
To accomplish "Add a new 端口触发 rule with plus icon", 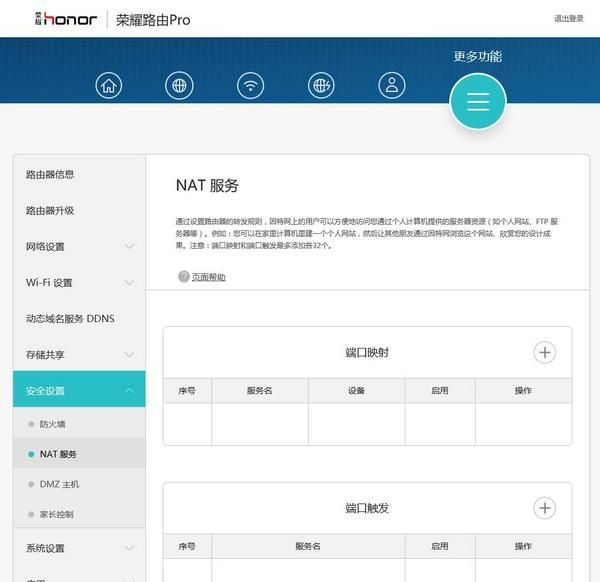I will click(x=545, y=508).
